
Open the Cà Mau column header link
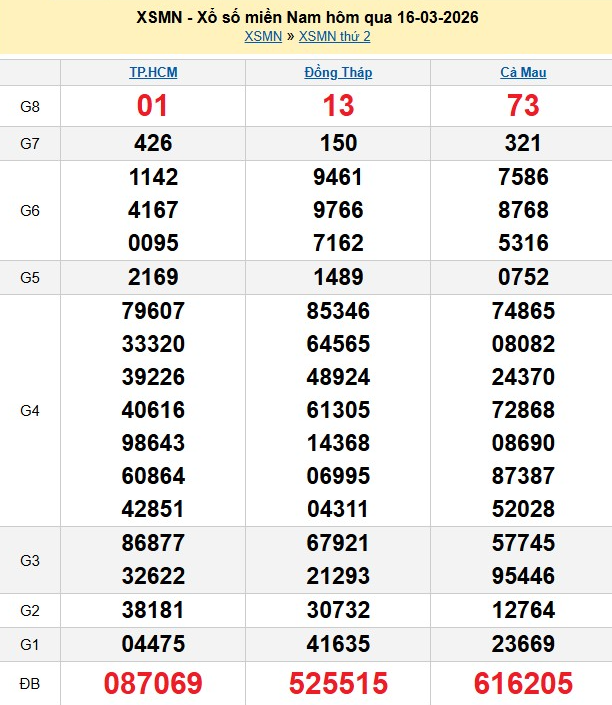[523, 72]
